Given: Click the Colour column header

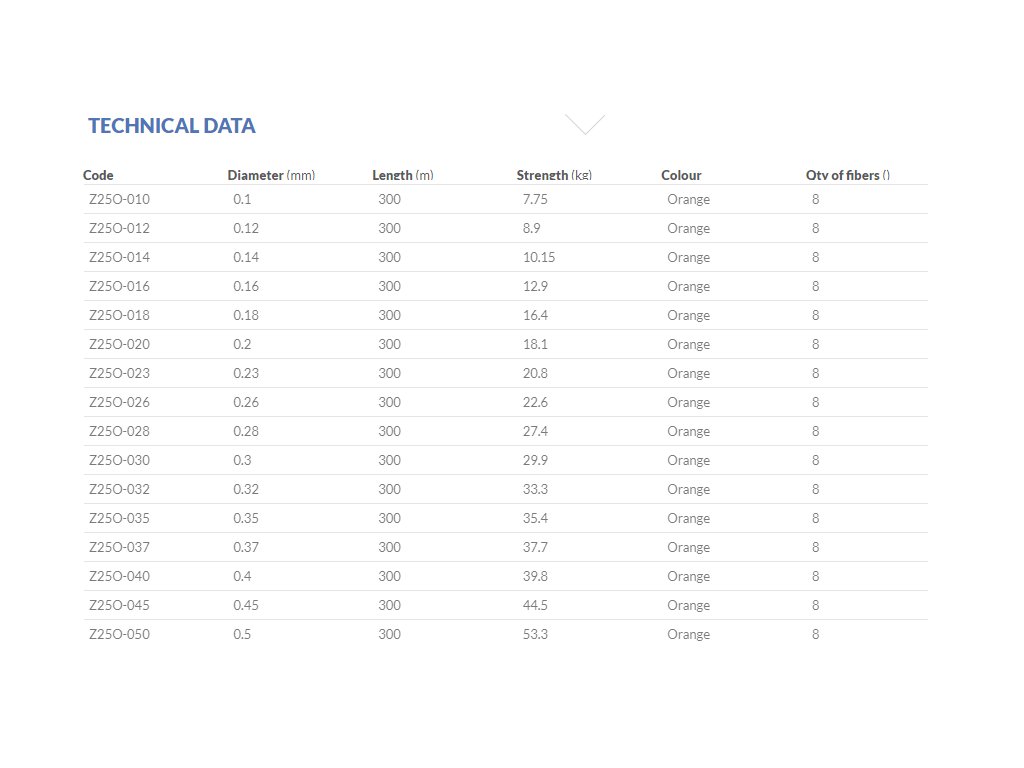Looking at the screenshot, I should [x=681, y=175].
